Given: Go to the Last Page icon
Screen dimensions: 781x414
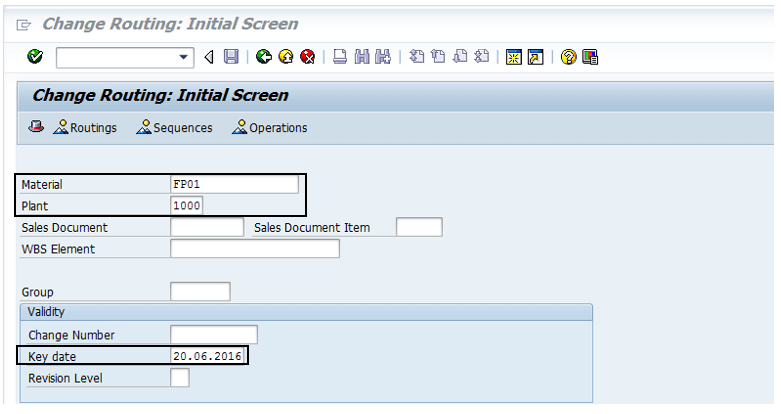Looking at the screenshot, I should point(482,57).
